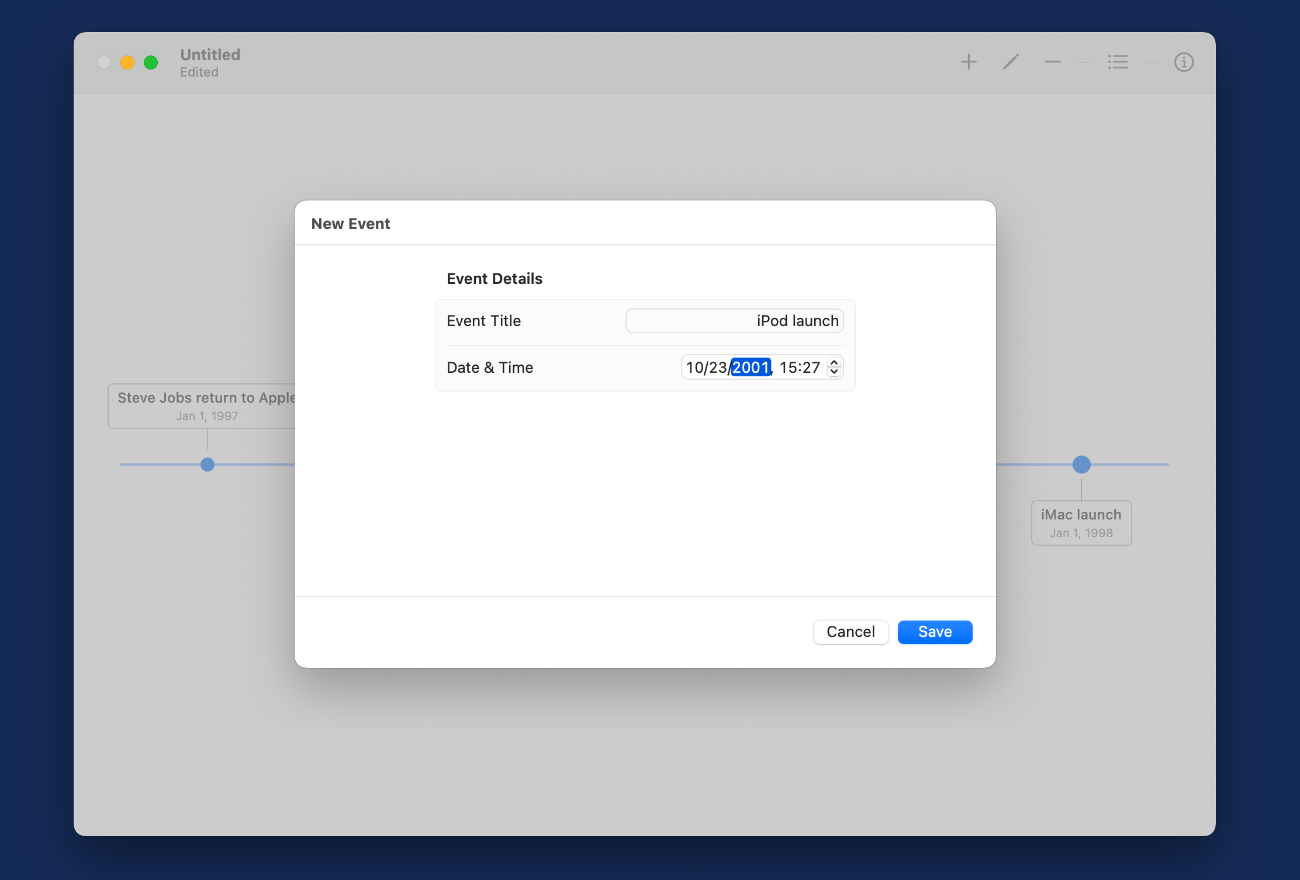
Task: Select the iMac launch event label
Action: pos(1081,522)
